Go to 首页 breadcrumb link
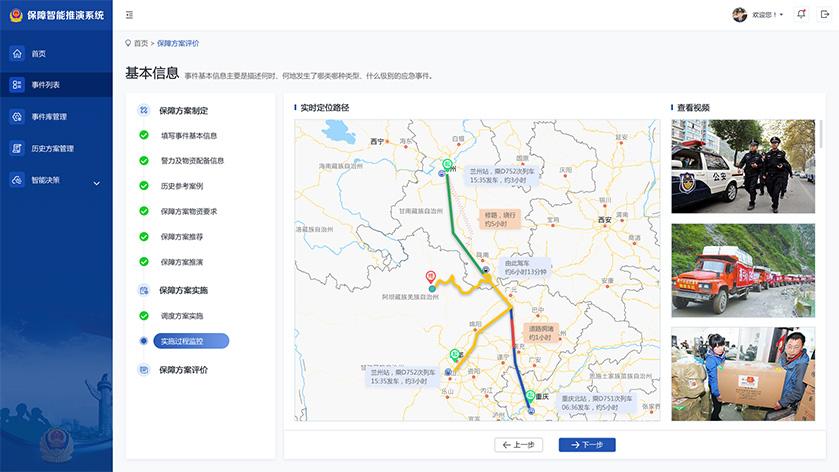This screenshot has width=839, height=472. (x=141, y=43)
